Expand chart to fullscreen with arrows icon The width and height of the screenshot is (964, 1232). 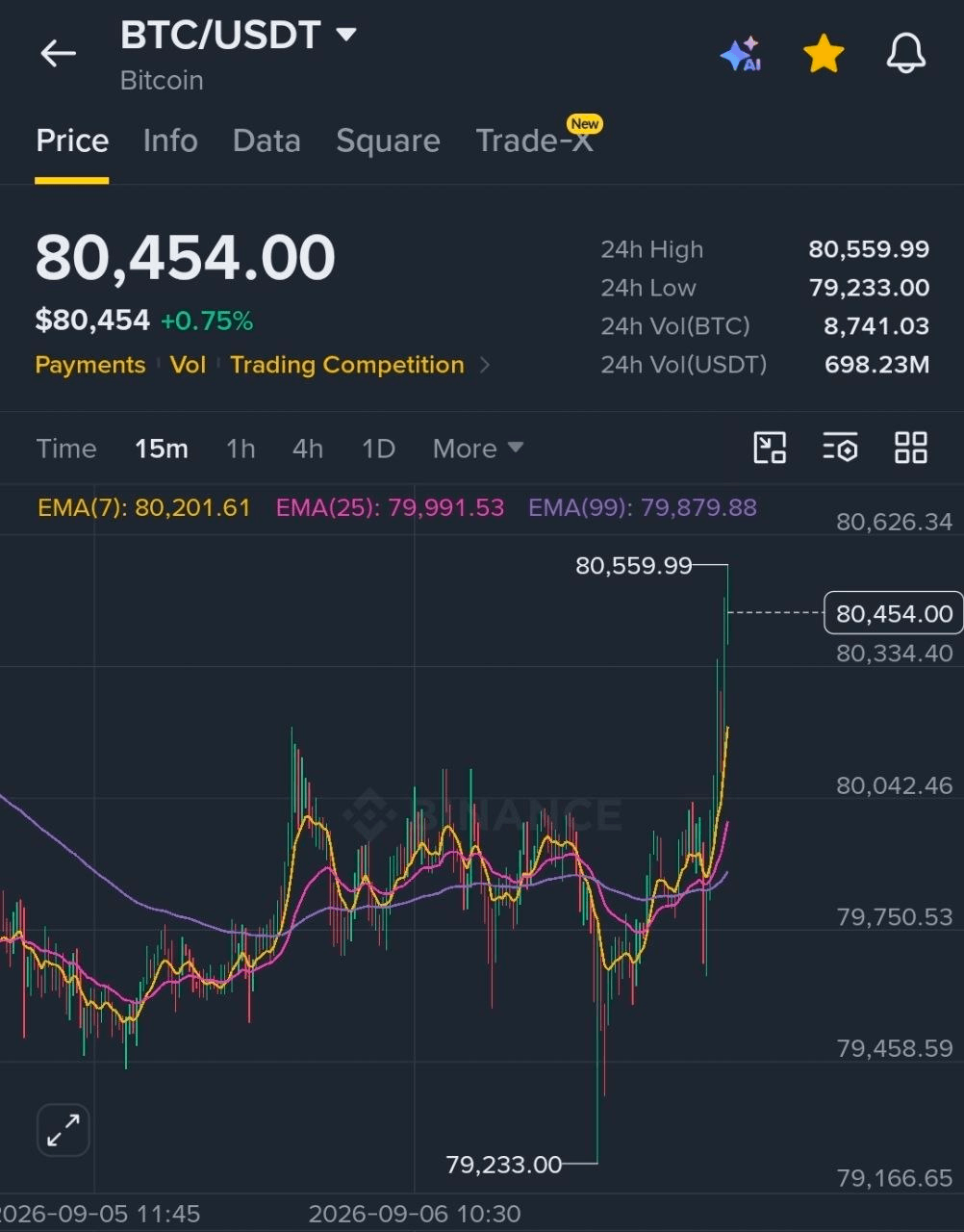tap(63, 1129)
